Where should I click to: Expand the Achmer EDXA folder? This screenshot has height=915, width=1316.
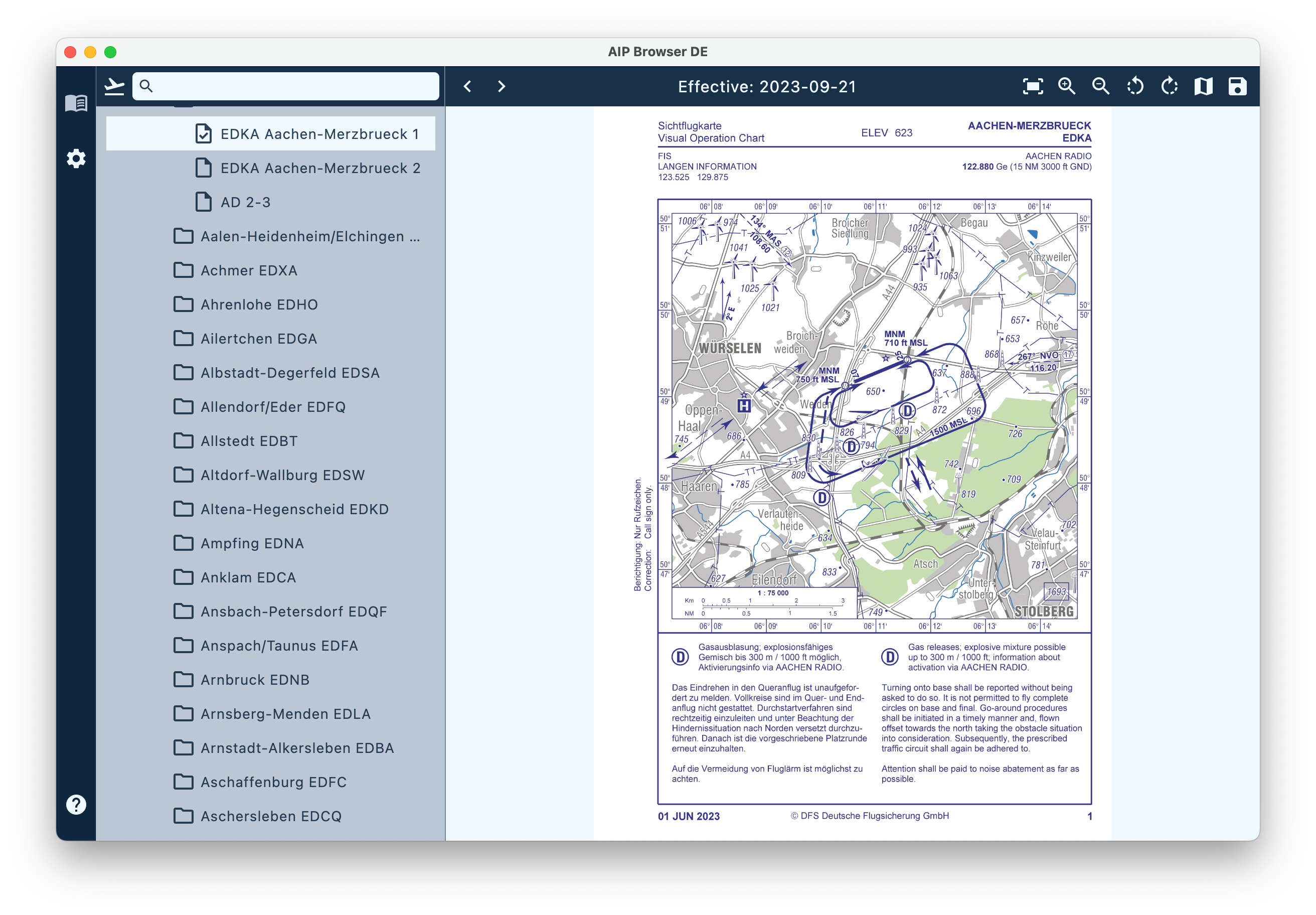coord(249,270)
